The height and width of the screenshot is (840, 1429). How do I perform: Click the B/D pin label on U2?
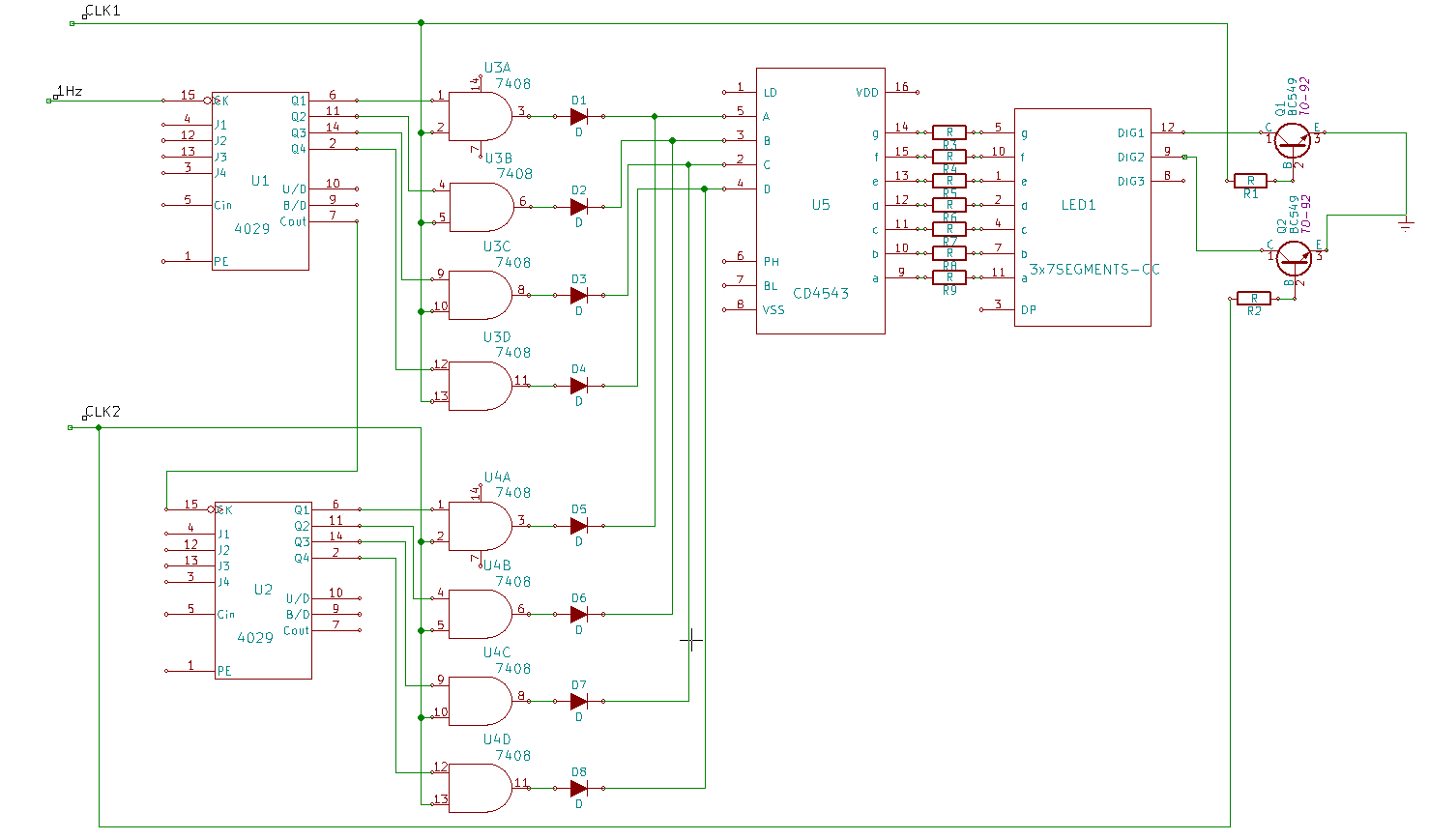coord(298,615)
